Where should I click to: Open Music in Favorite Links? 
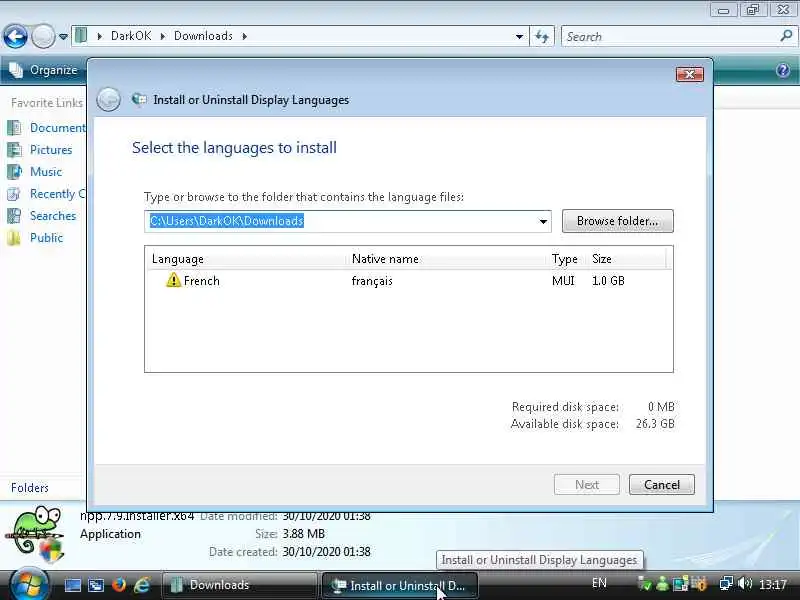pyautogui.click(x=46, y=171)
